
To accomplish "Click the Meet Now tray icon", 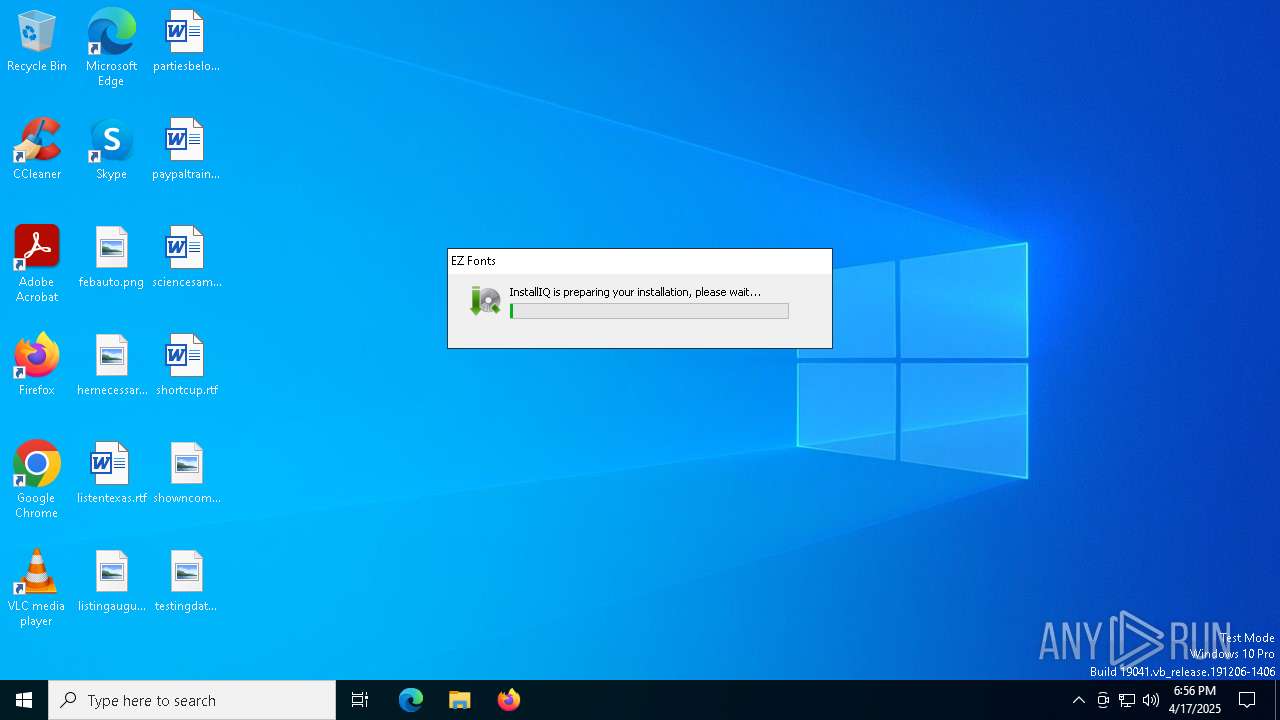I will tap(1103, 700).
